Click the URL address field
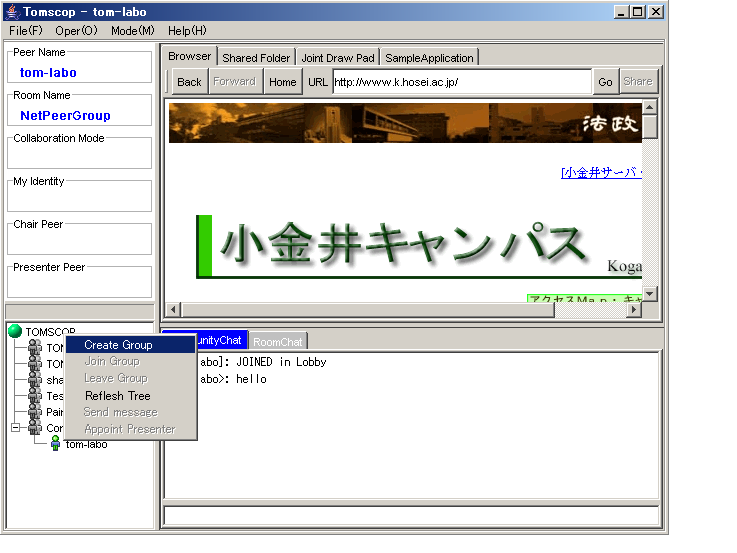737x553 pixels. click(x=462, y=82)
